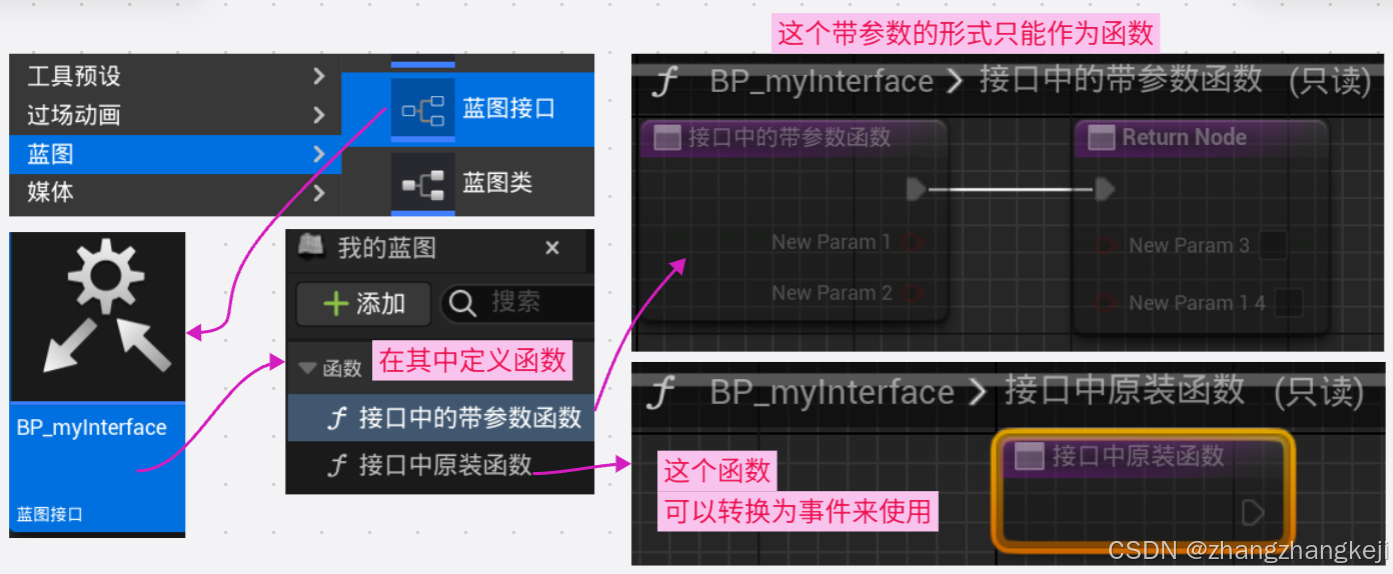Select the 接口中原装函数 node header
This screenshot has height=574, width=1393.
point(1143,457)
